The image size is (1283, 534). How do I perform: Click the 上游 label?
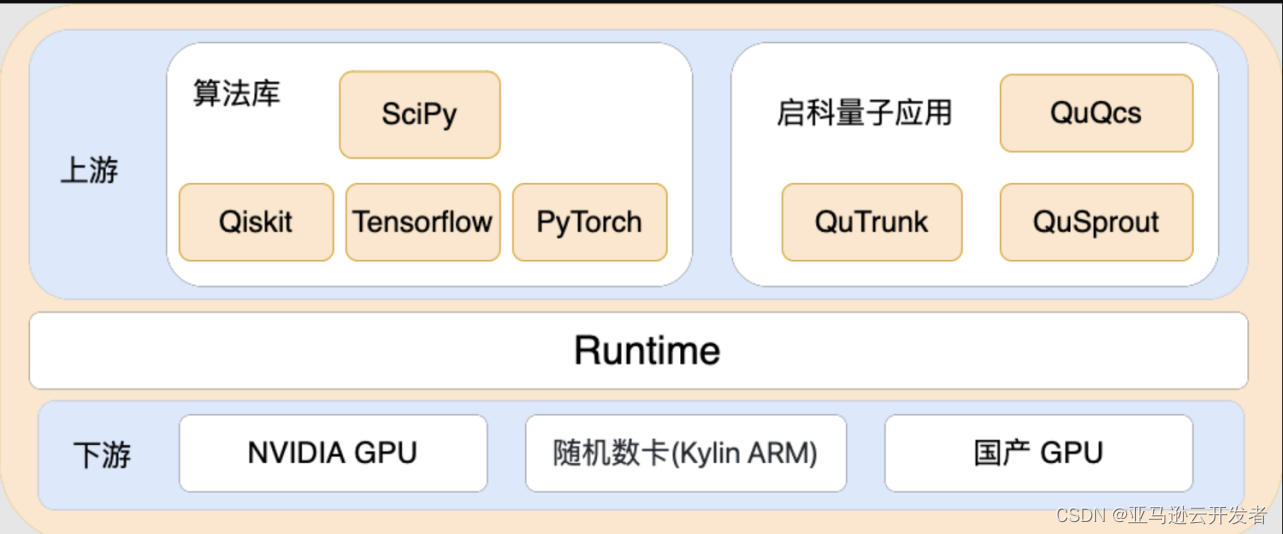(x=89, y=171)
